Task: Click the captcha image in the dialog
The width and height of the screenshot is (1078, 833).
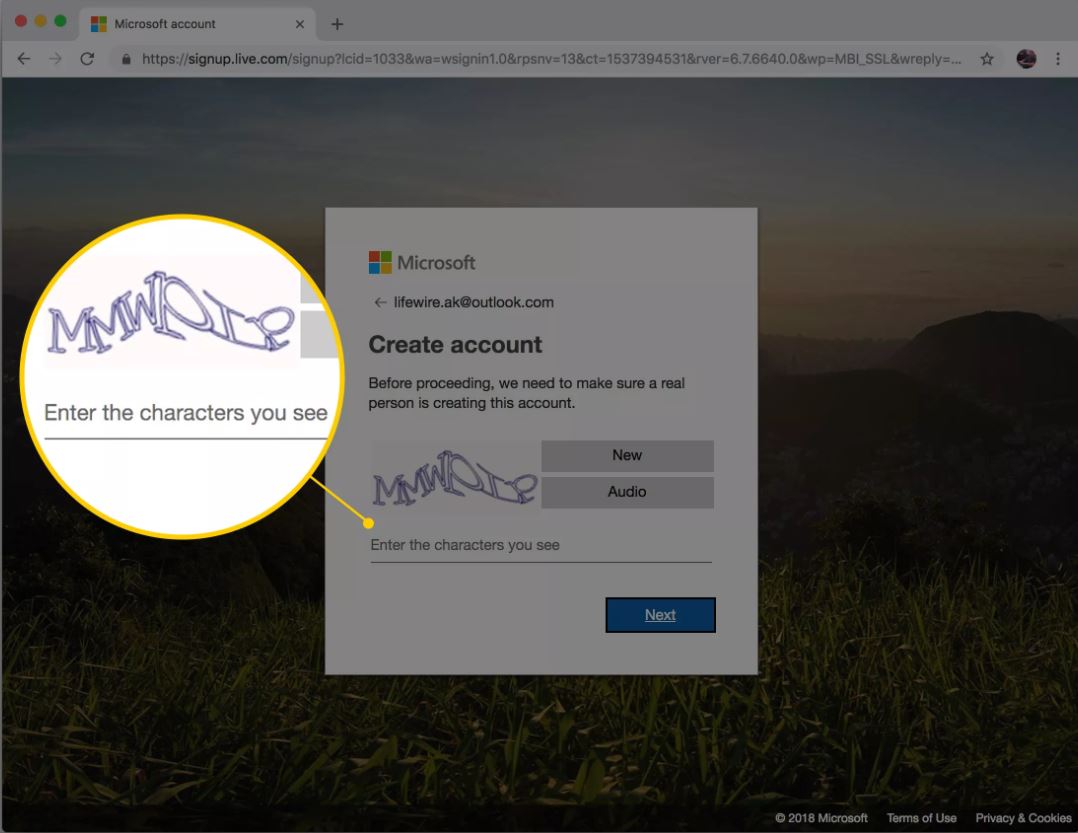Action: [454, 478]
